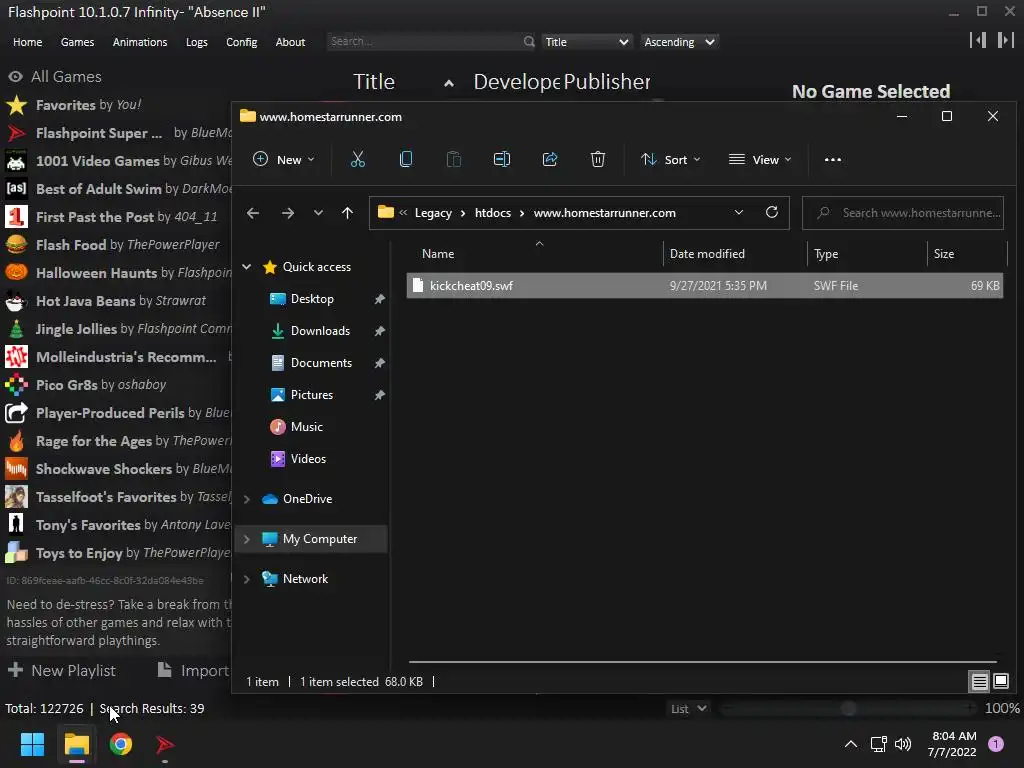Open Chrome from taskbar
The height and width of the screenshot is (768, 1024).
tap(121, 744)
